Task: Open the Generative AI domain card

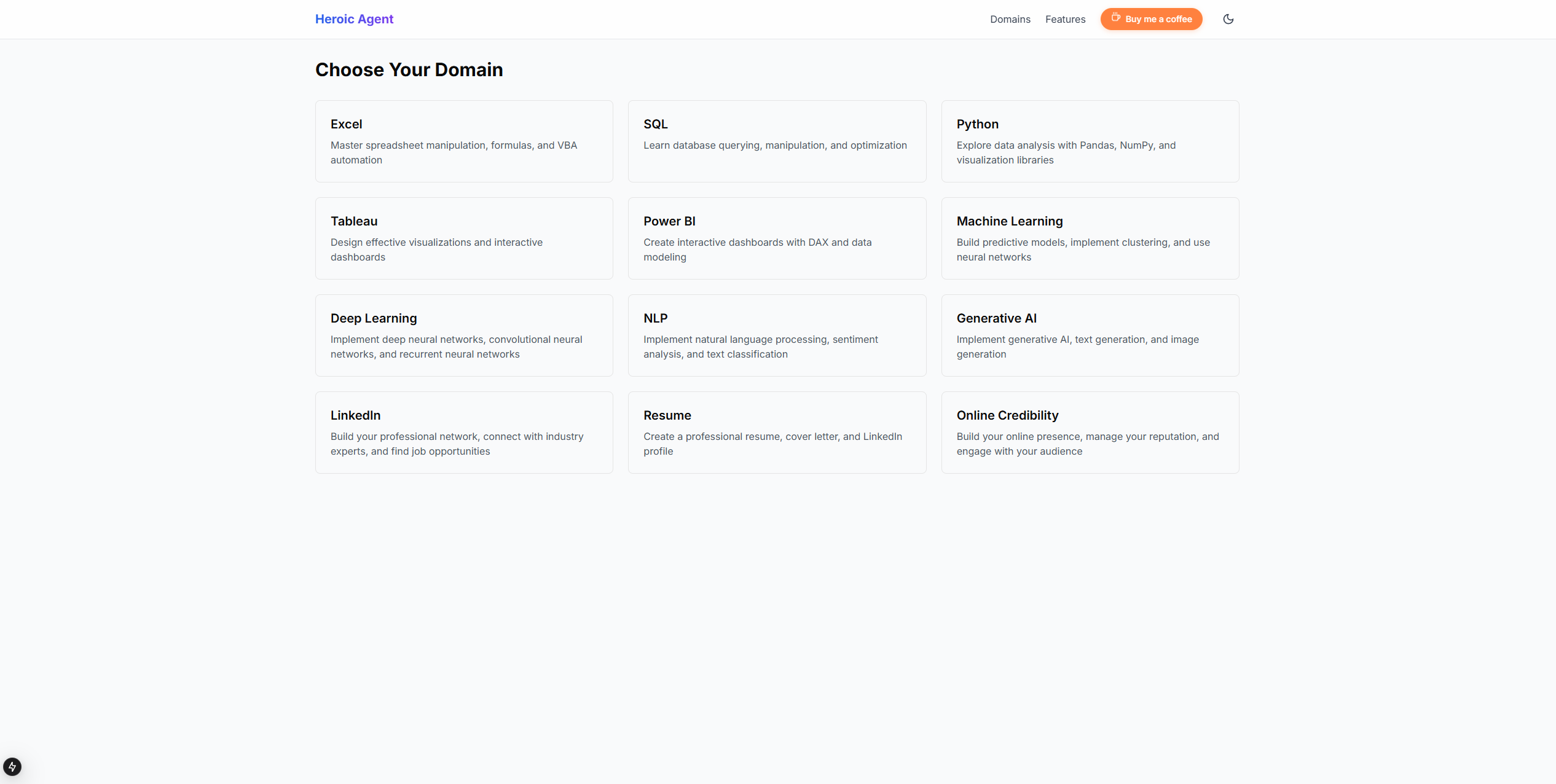Action: tap(1090, 335)
